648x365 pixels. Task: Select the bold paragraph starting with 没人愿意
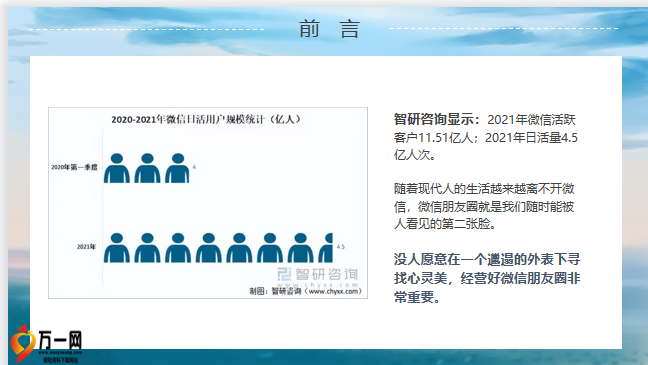click(x=487, y=278)
